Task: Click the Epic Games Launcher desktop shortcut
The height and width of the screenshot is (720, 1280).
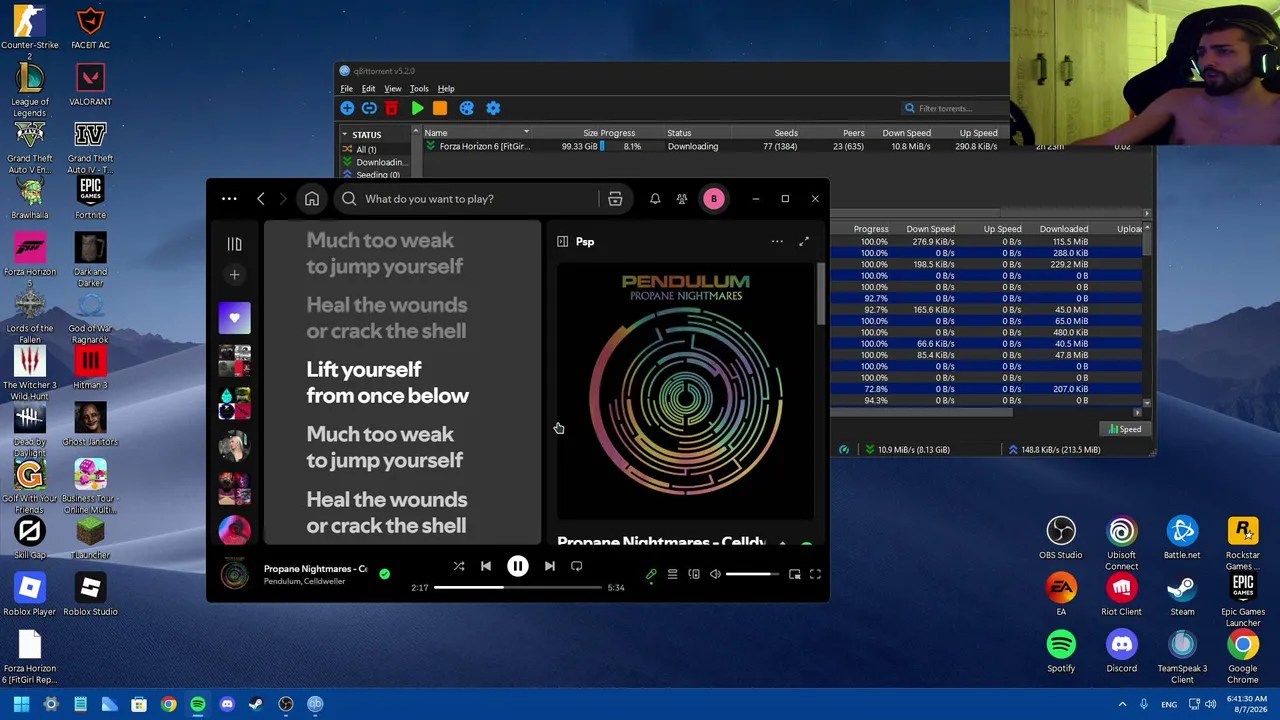Action: click(x=1243, y=600)
